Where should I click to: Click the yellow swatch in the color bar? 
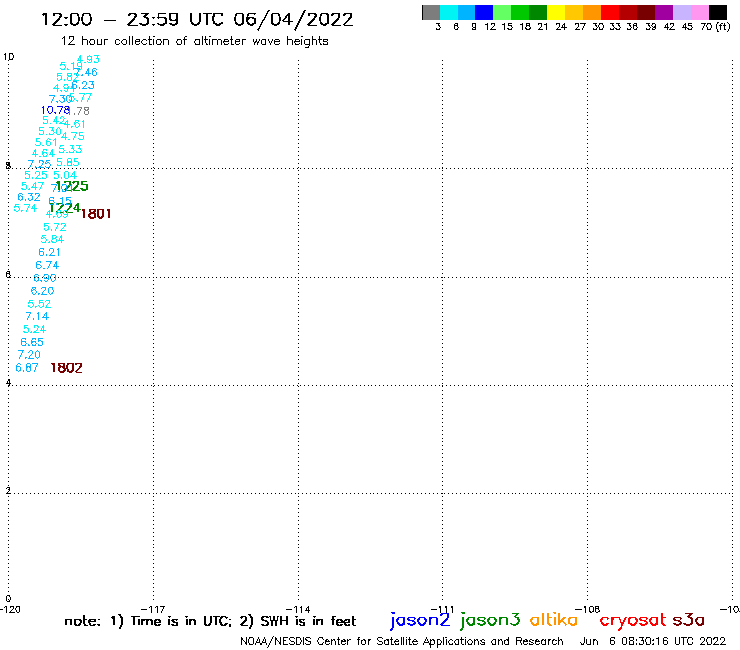556,12
